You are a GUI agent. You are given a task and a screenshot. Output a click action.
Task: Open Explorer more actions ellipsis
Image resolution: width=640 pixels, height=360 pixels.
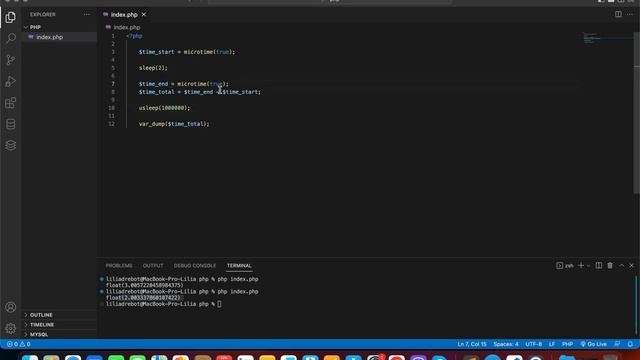click(x=87, y=14)
